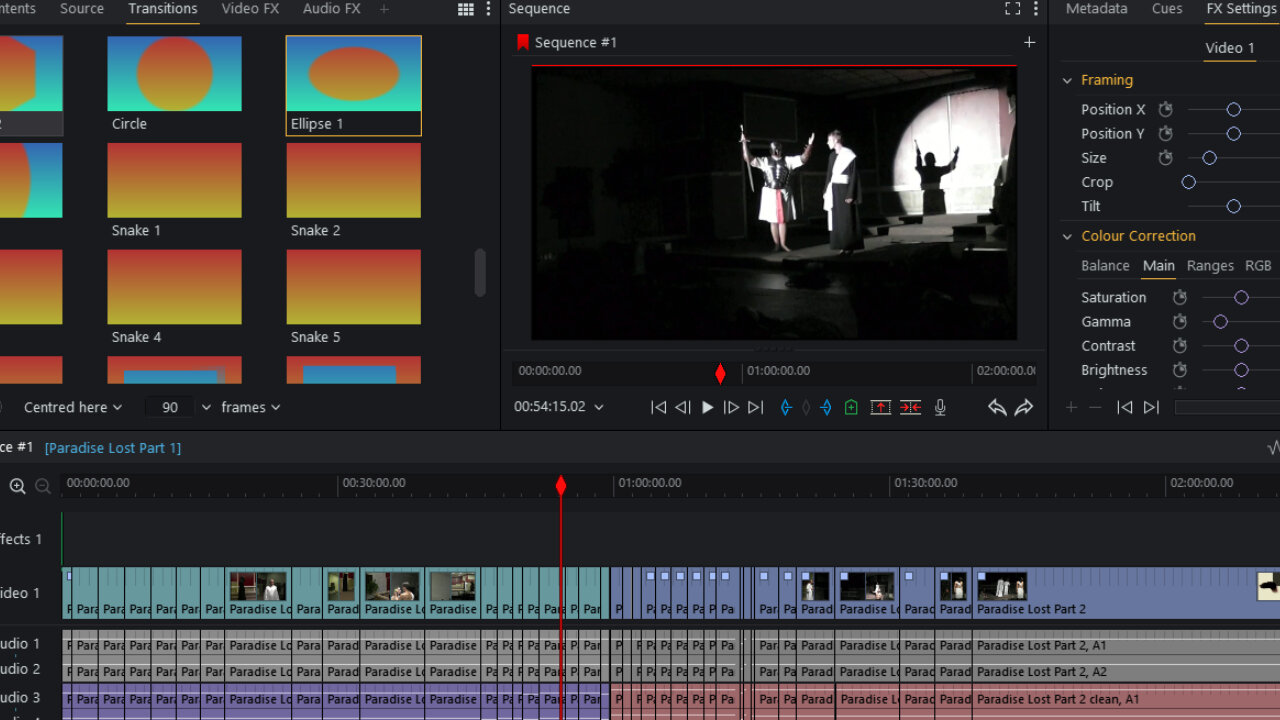The height and width of the screenshot is (720, 1280).
Task: Click the transition length field showing 90
Action: pos(170,407)
